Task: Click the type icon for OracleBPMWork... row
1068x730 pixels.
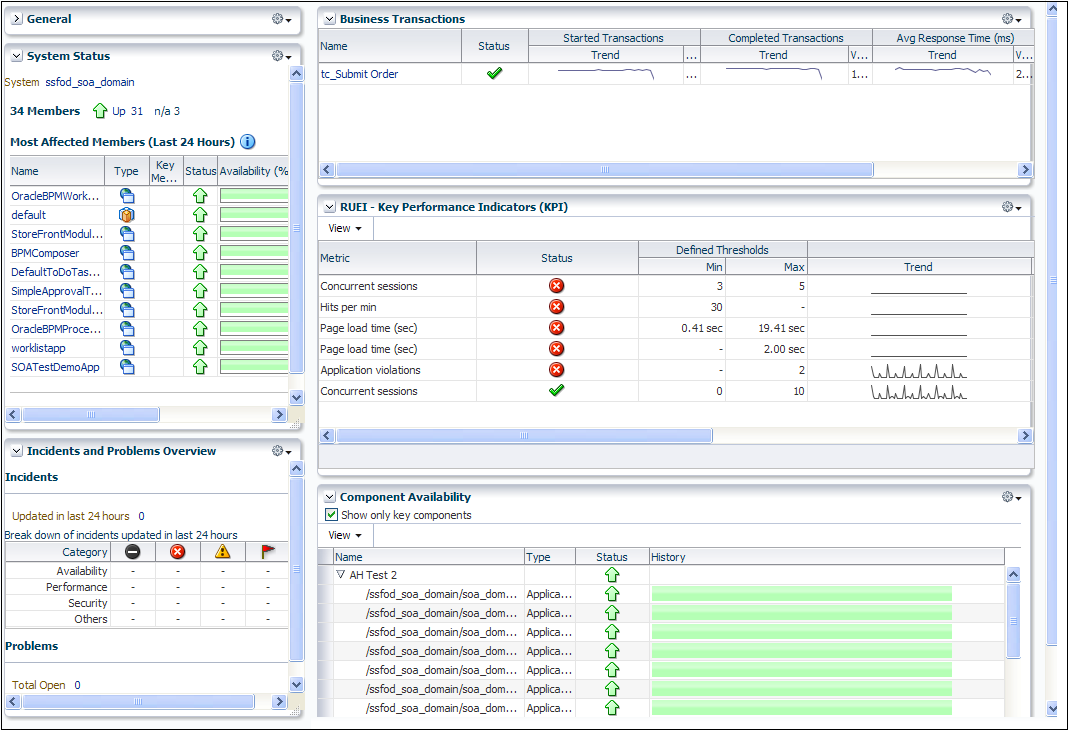Action: 127,196
